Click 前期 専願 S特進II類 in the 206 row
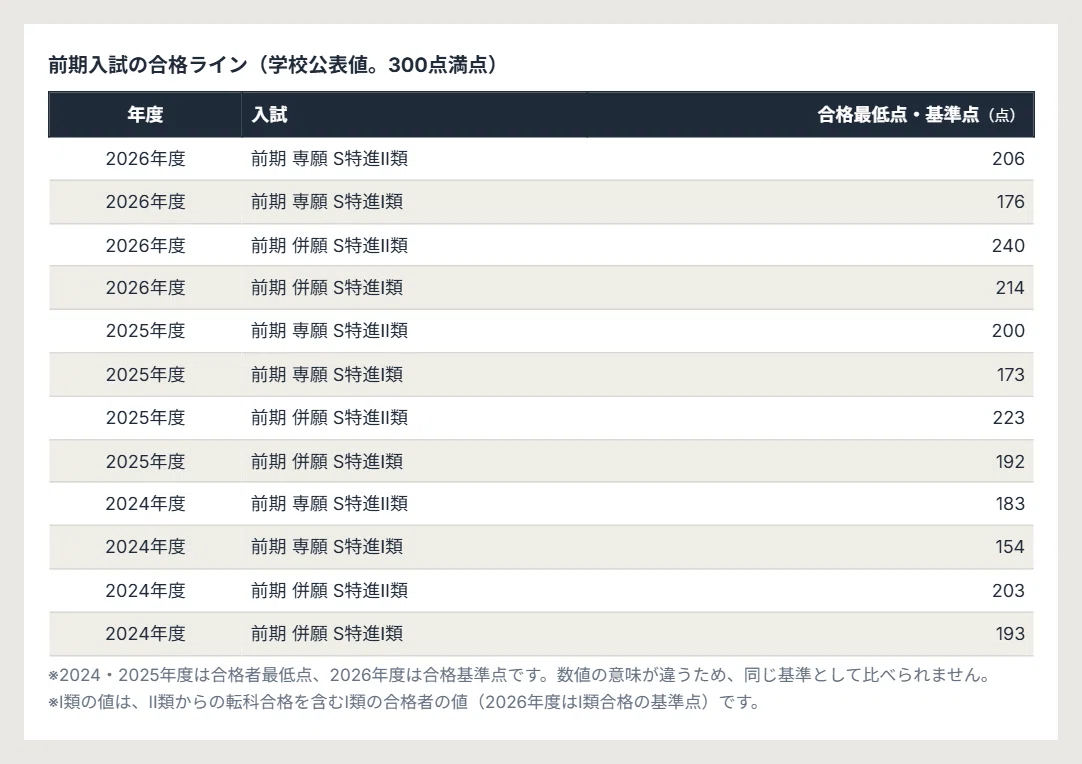This screenshot has height=764, width=1082. (329, 159)
